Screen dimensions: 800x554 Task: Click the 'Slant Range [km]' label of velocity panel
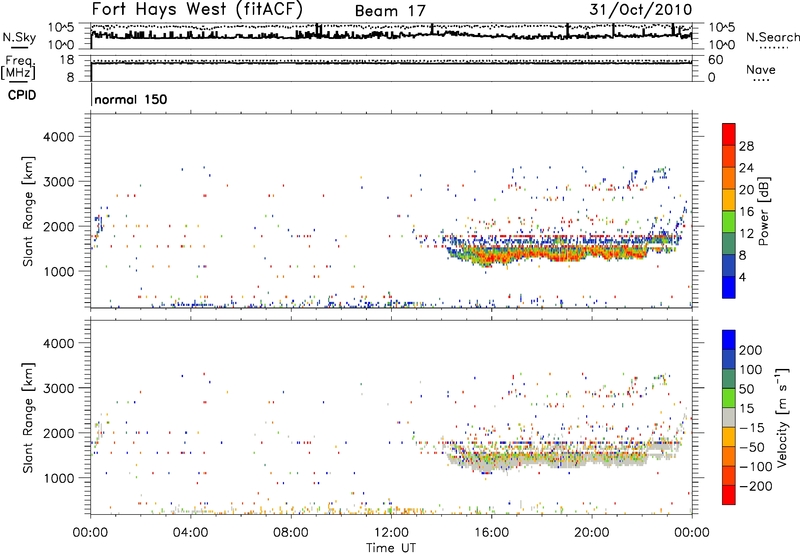pos(28,417)
